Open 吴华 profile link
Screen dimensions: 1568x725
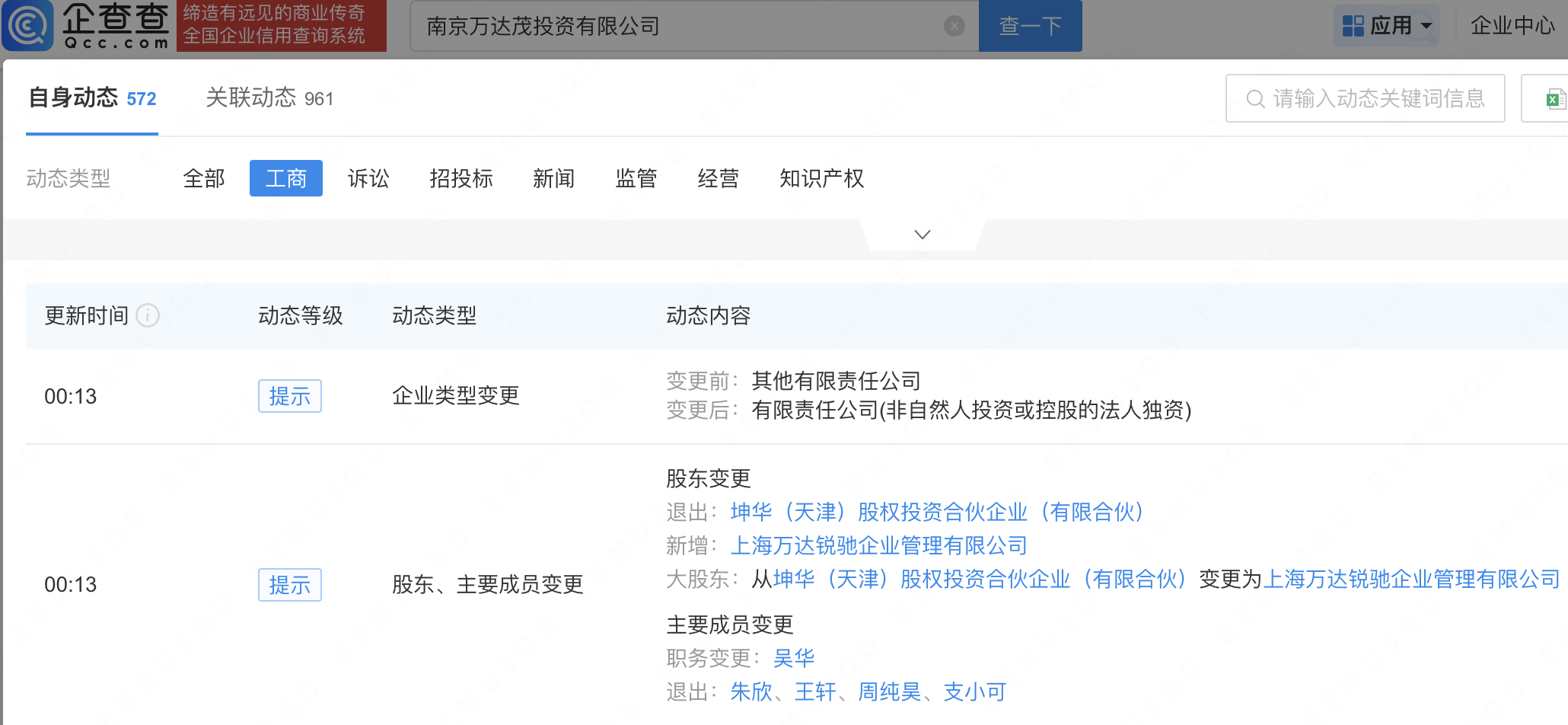tap(794, 658)
